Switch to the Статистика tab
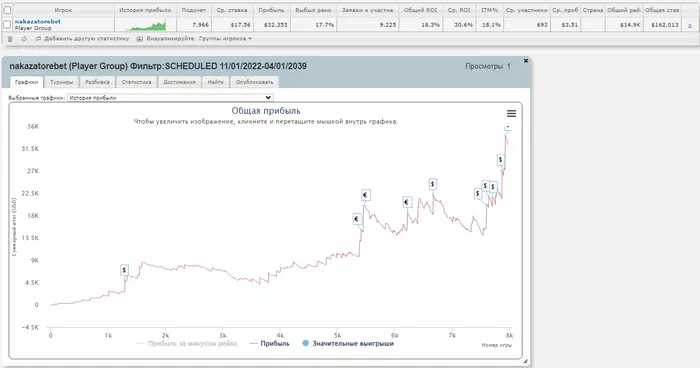The image size is (700, 368). (x=137, y=82)
